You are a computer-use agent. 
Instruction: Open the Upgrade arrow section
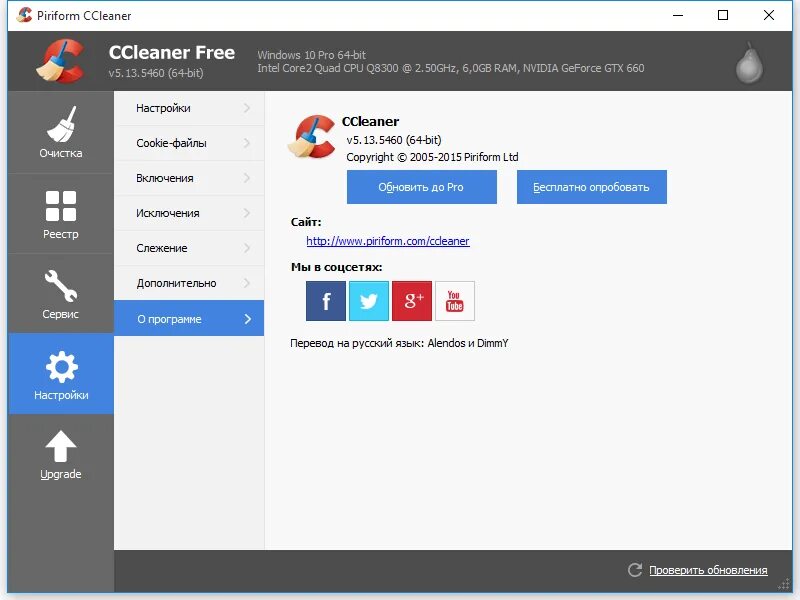61,455
